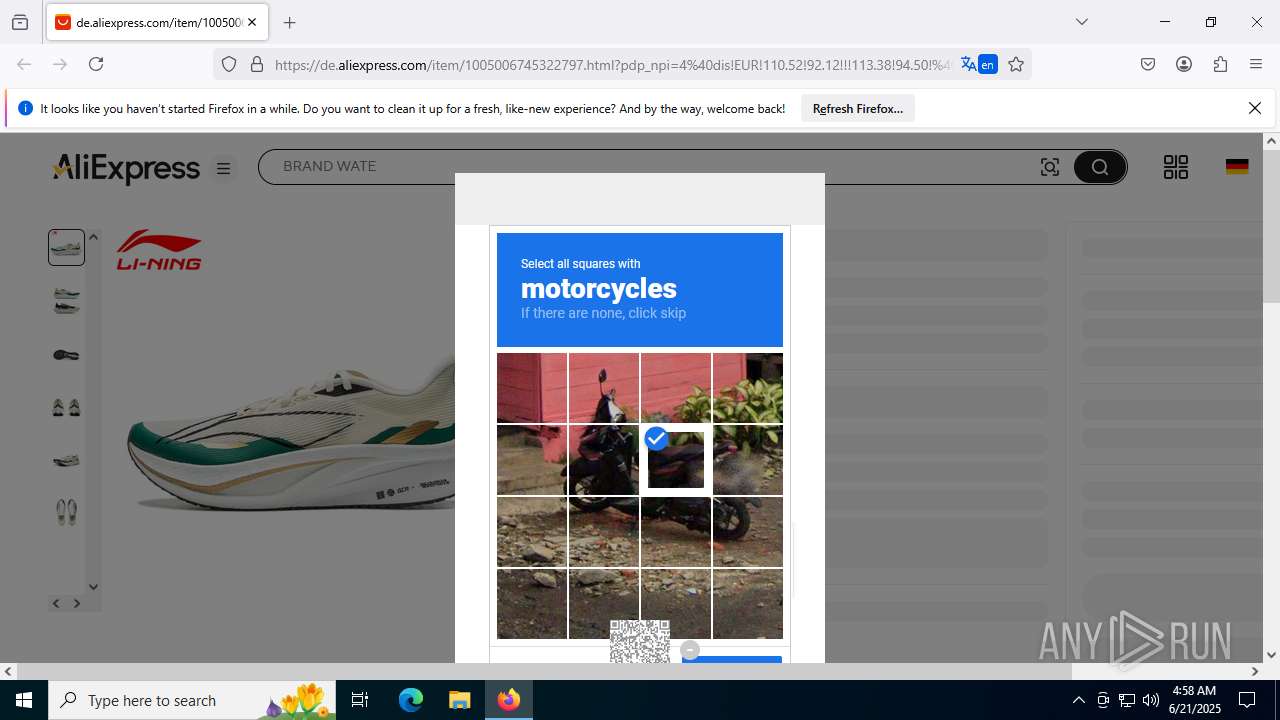Select captcha square with motorcycle mirror
Screen dimensions: 1280x720
pos(604,388)
